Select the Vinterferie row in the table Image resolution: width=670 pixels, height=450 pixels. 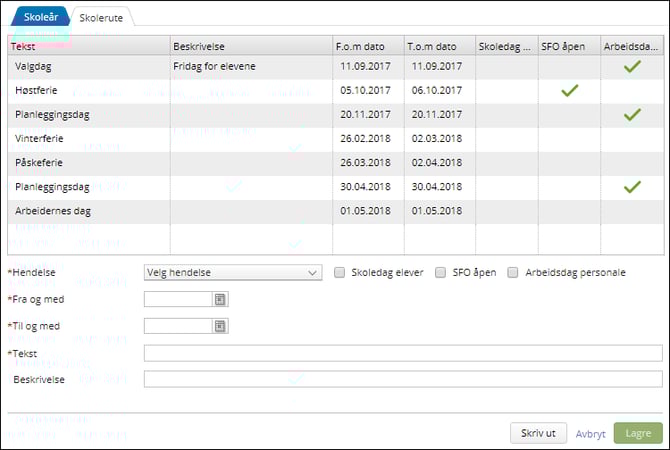[x=90, y=139]
